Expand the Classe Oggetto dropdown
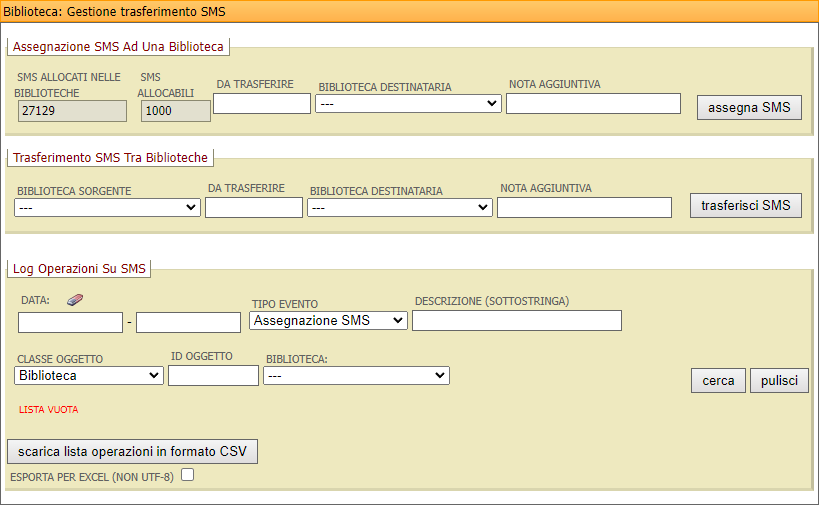Image resolution: width=819 pixels, height=505 pixels. pos(89,375)
